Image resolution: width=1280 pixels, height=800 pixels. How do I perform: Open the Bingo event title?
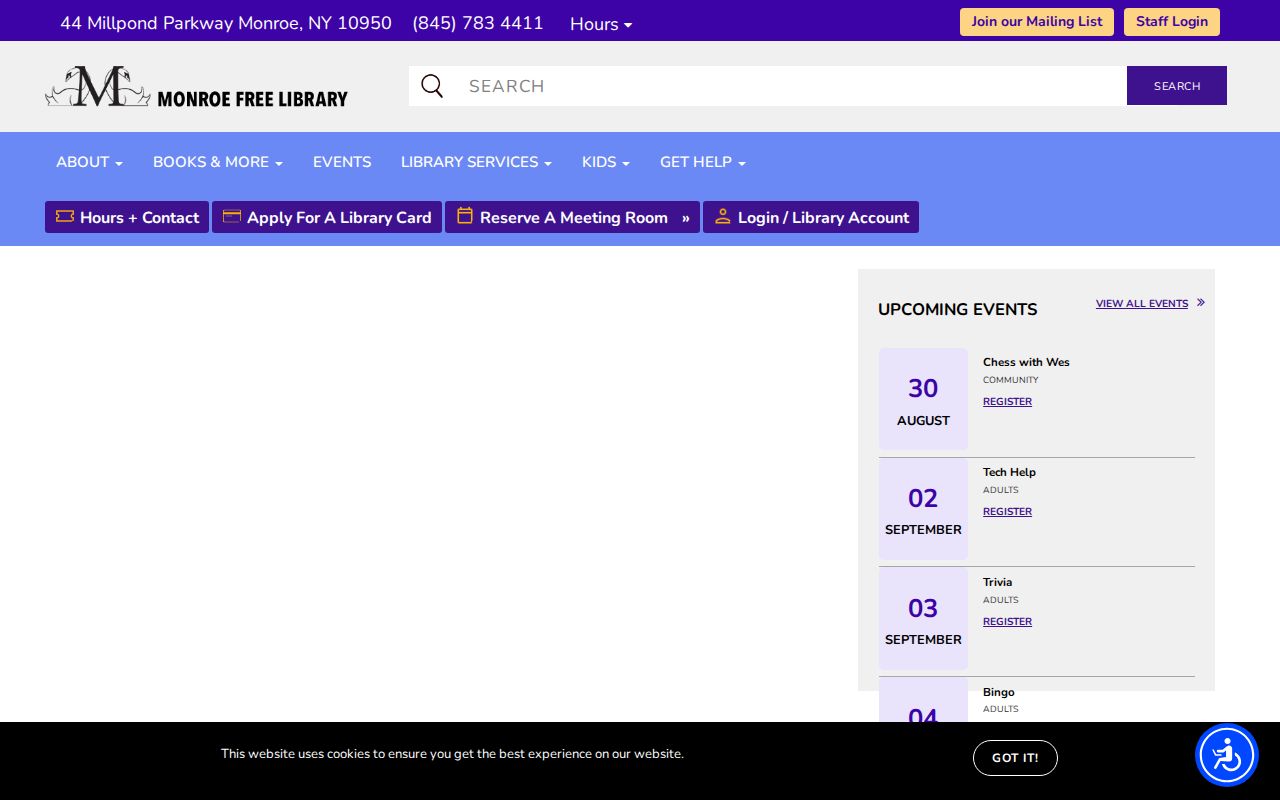[998, 692]
